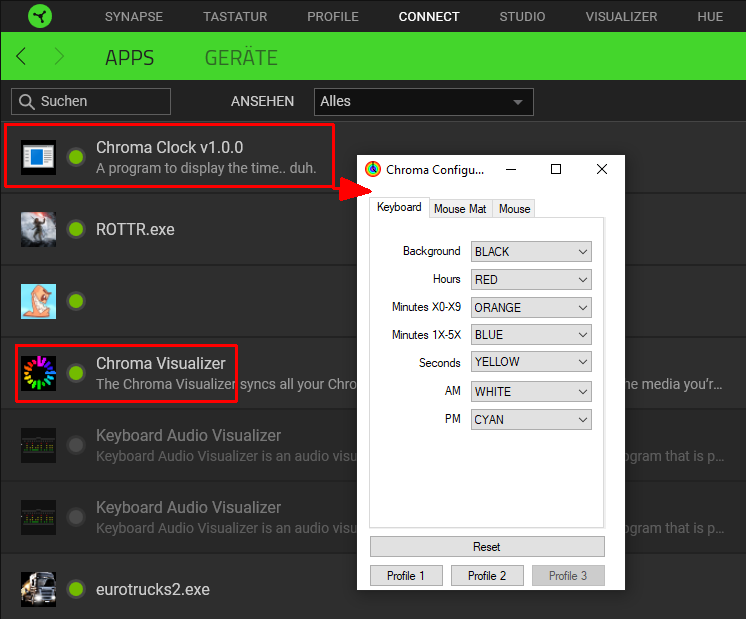Click the Suchen search field
This screenshot has width=746, height=619.
[91, 101]
